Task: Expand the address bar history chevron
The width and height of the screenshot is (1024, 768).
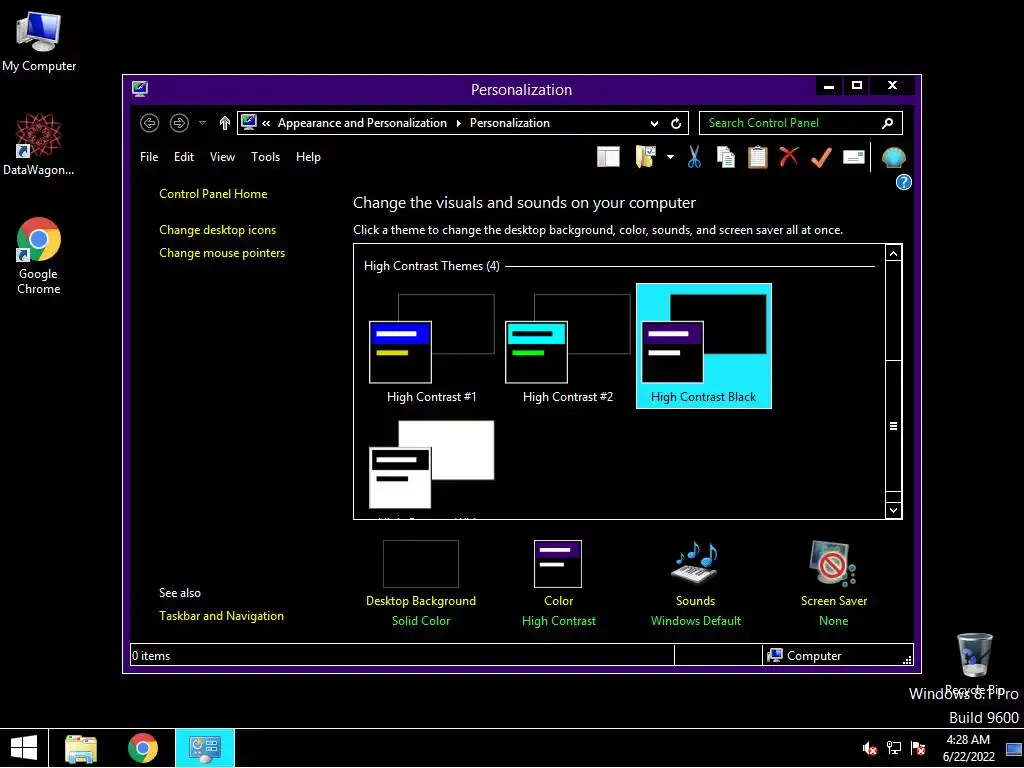Action: click(654, 123)
